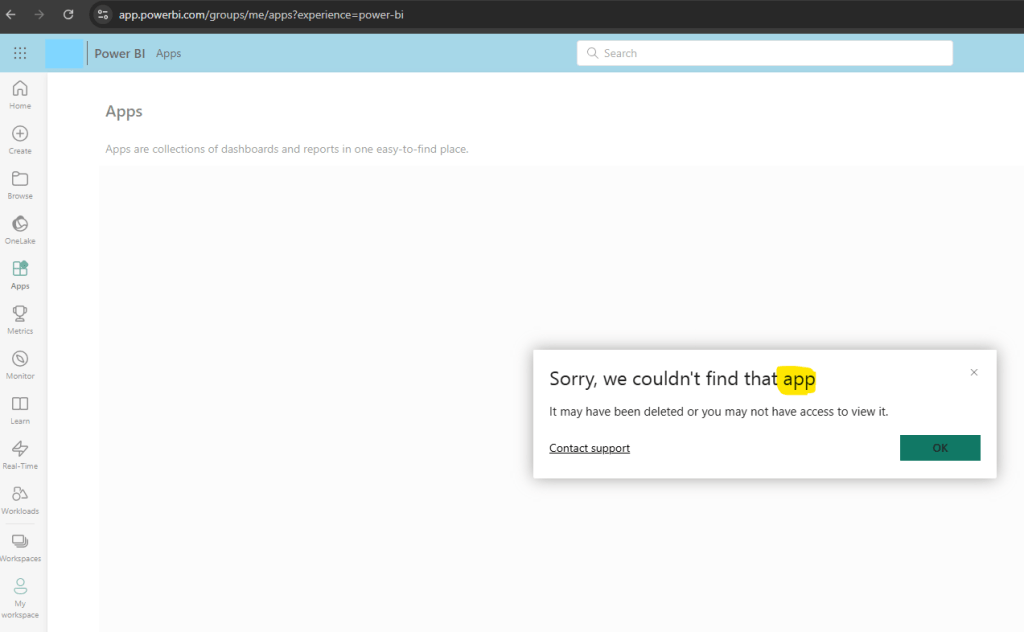Dismiss dialog with the X button
The width and height of the screenshot is (1024, 632).
point(974,372)
